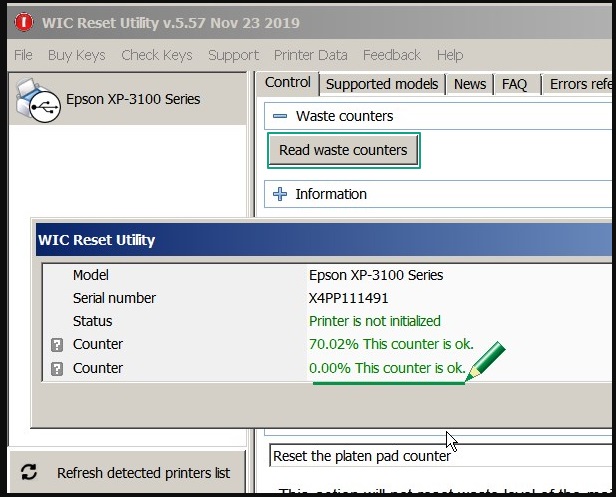The height and width of the screenshot is (497, 616).
Task: Open the Support menu
Action: click(x=233, y=55)
